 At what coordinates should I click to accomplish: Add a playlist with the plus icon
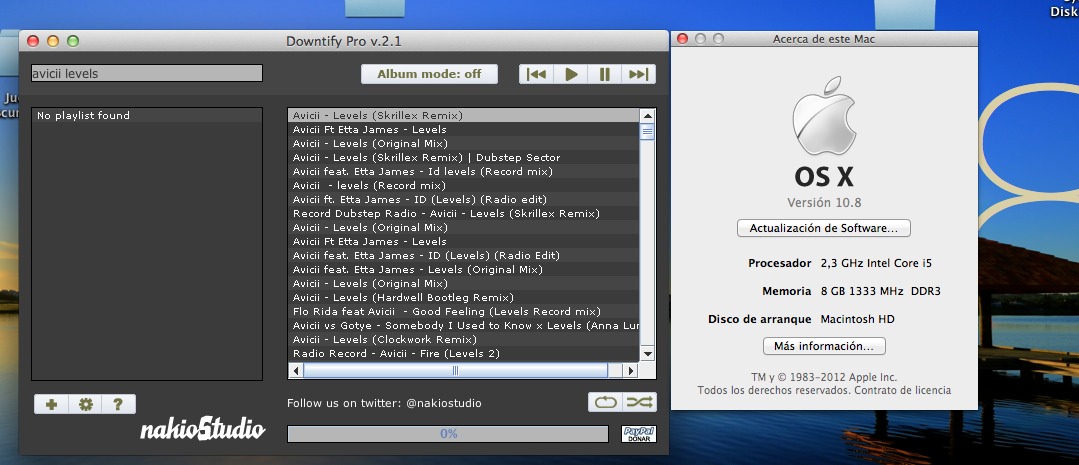coord(51,404)
